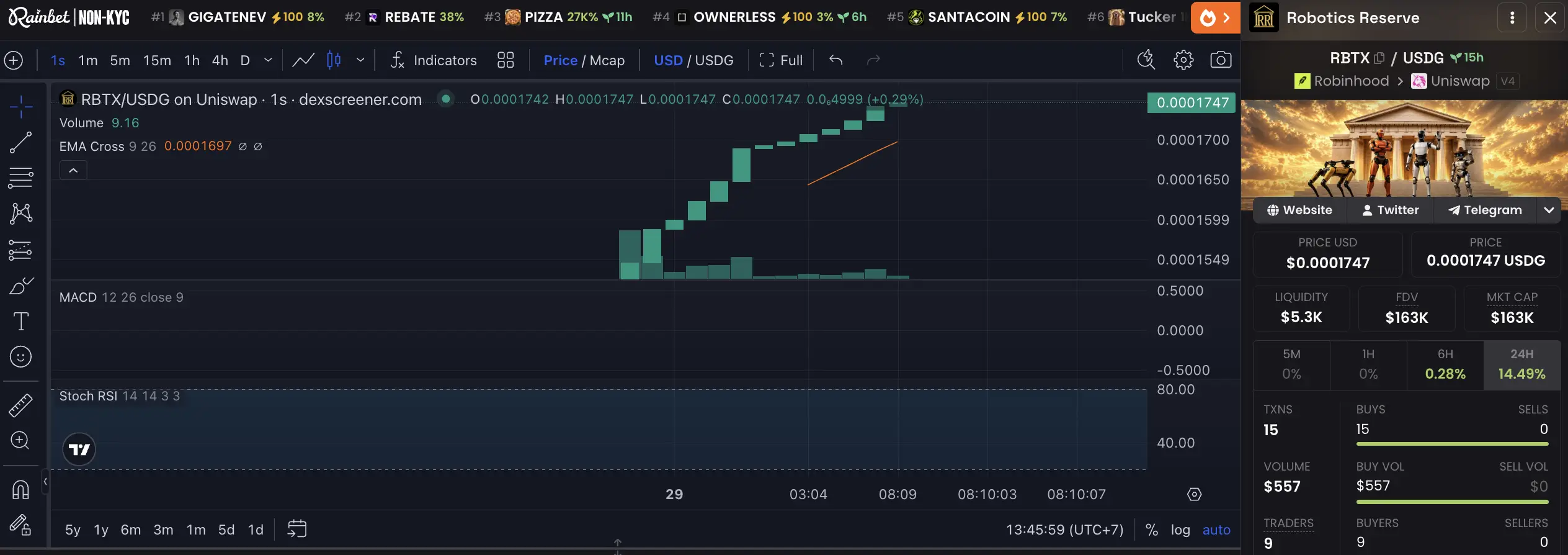Open the Telegram link
Screen dimensions: 1568x555
1485,210
